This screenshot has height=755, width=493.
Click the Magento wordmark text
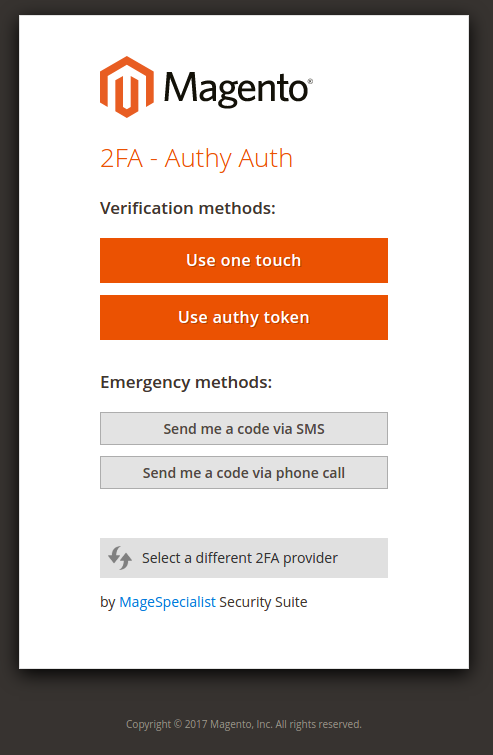pyautogui.click(x=235, y=90)
